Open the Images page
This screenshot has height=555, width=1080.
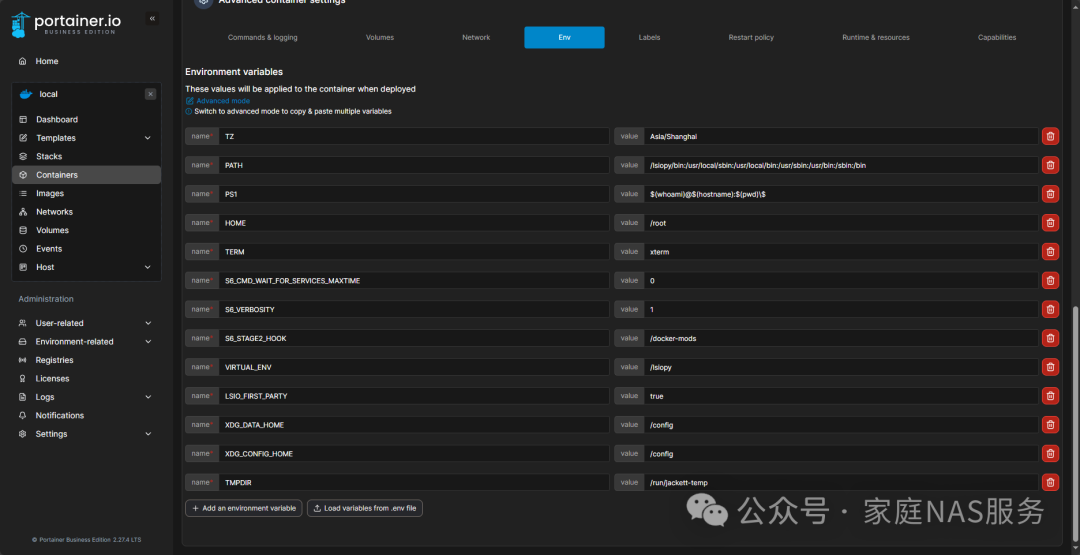[50, 193]
